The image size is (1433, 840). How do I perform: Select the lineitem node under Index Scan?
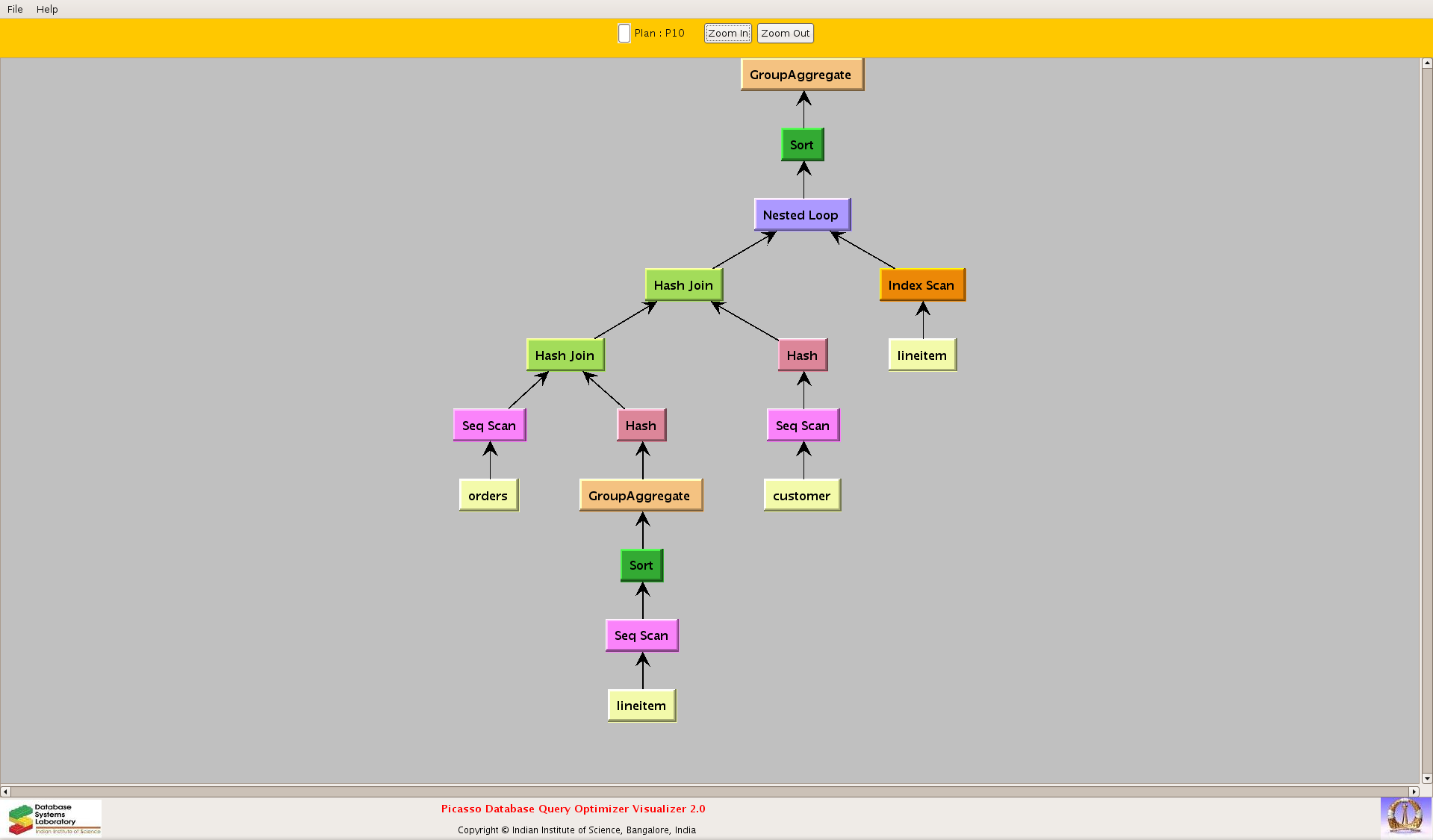tap(921, 355)
